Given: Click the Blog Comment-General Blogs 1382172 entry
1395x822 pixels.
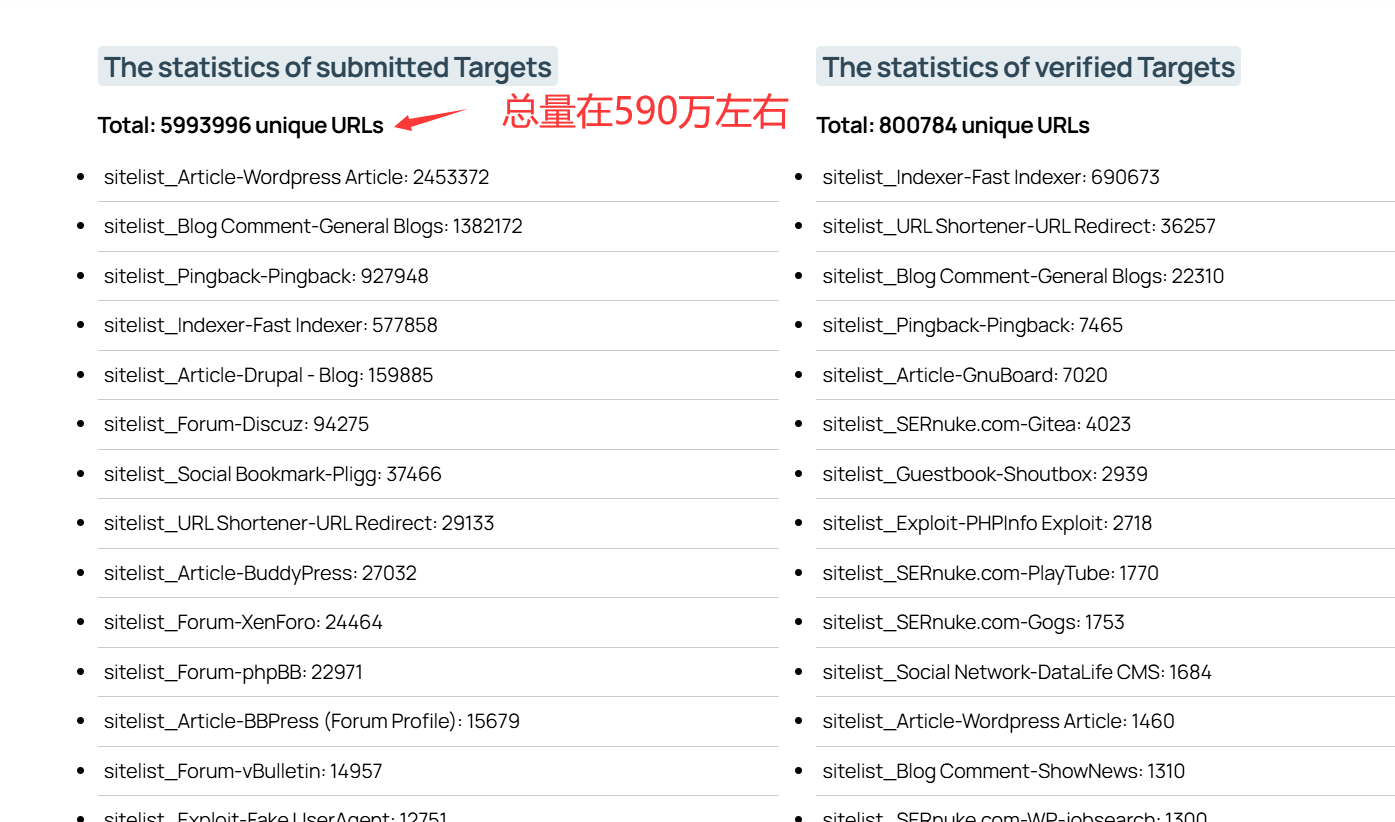Looking at the screenshot, I should click(313, 227).
